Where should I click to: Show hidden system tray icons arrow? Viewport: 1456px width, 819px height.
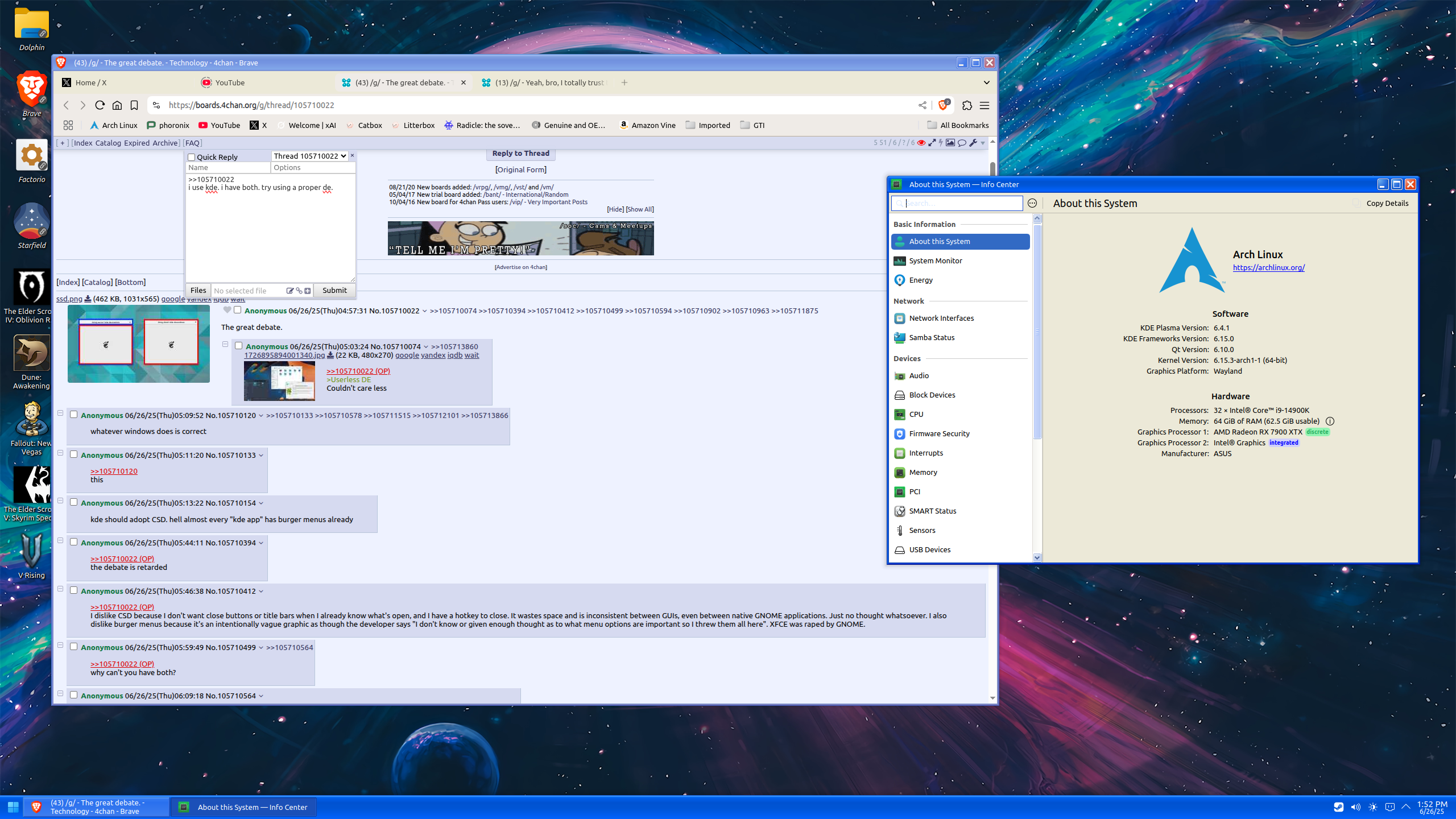[x=1407, y=807]
